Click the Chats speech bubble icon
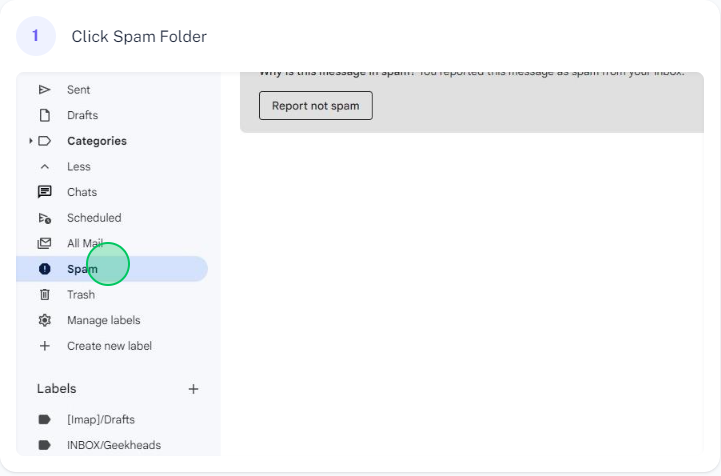Image resolution: width=721 pixels, height=476 pixels. pos(45,192)
